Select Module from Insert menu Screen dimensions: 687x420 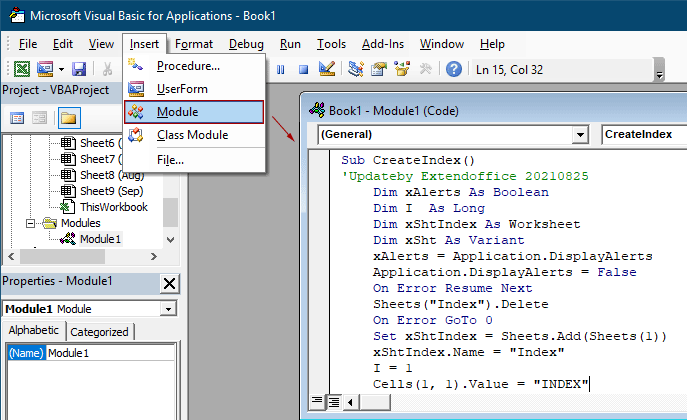coord(194,112)
